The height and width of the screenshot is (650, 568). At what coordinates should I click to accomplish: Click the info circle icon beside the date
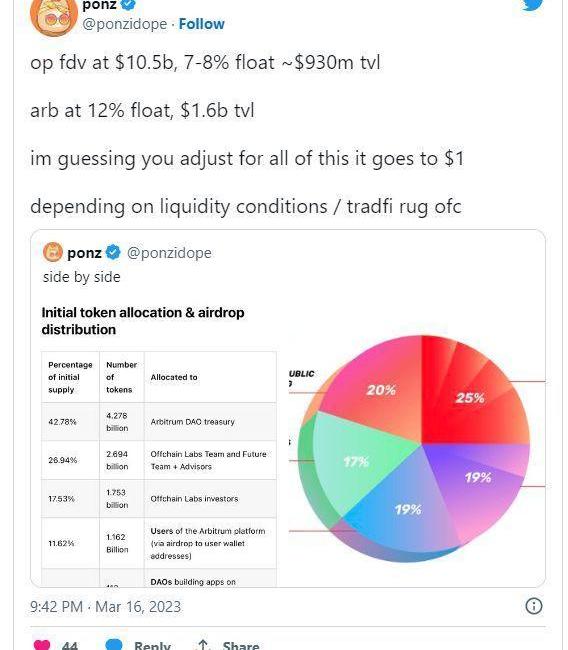534,606
